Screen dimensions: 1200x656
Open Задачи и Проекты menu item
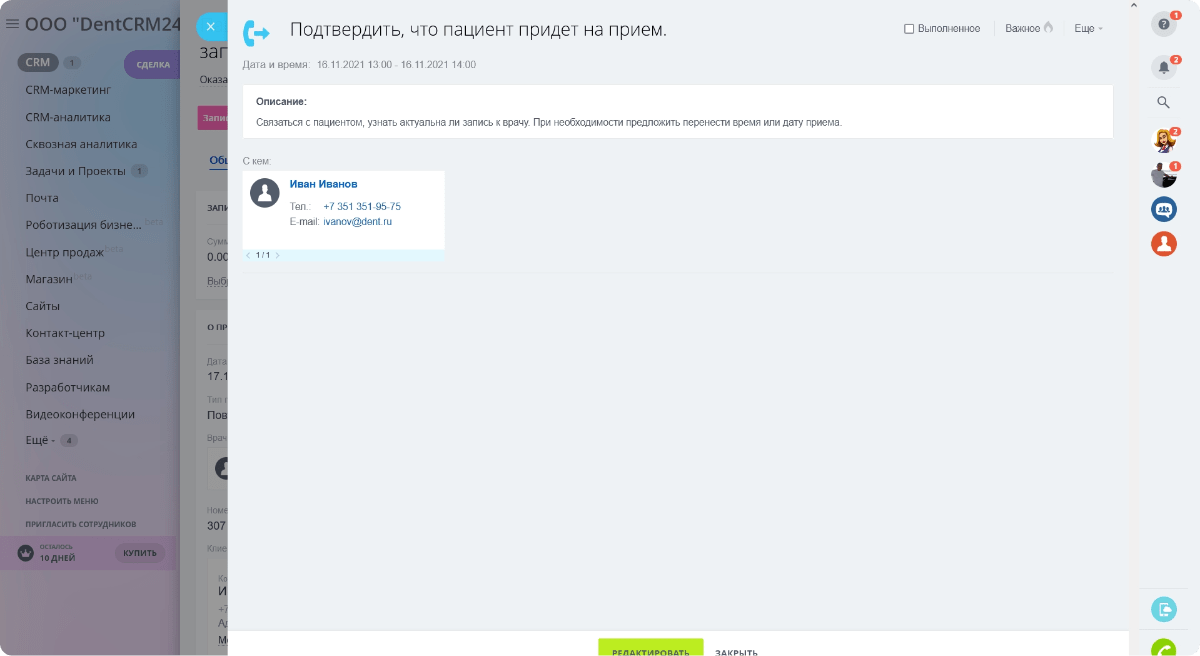[75, 171]
